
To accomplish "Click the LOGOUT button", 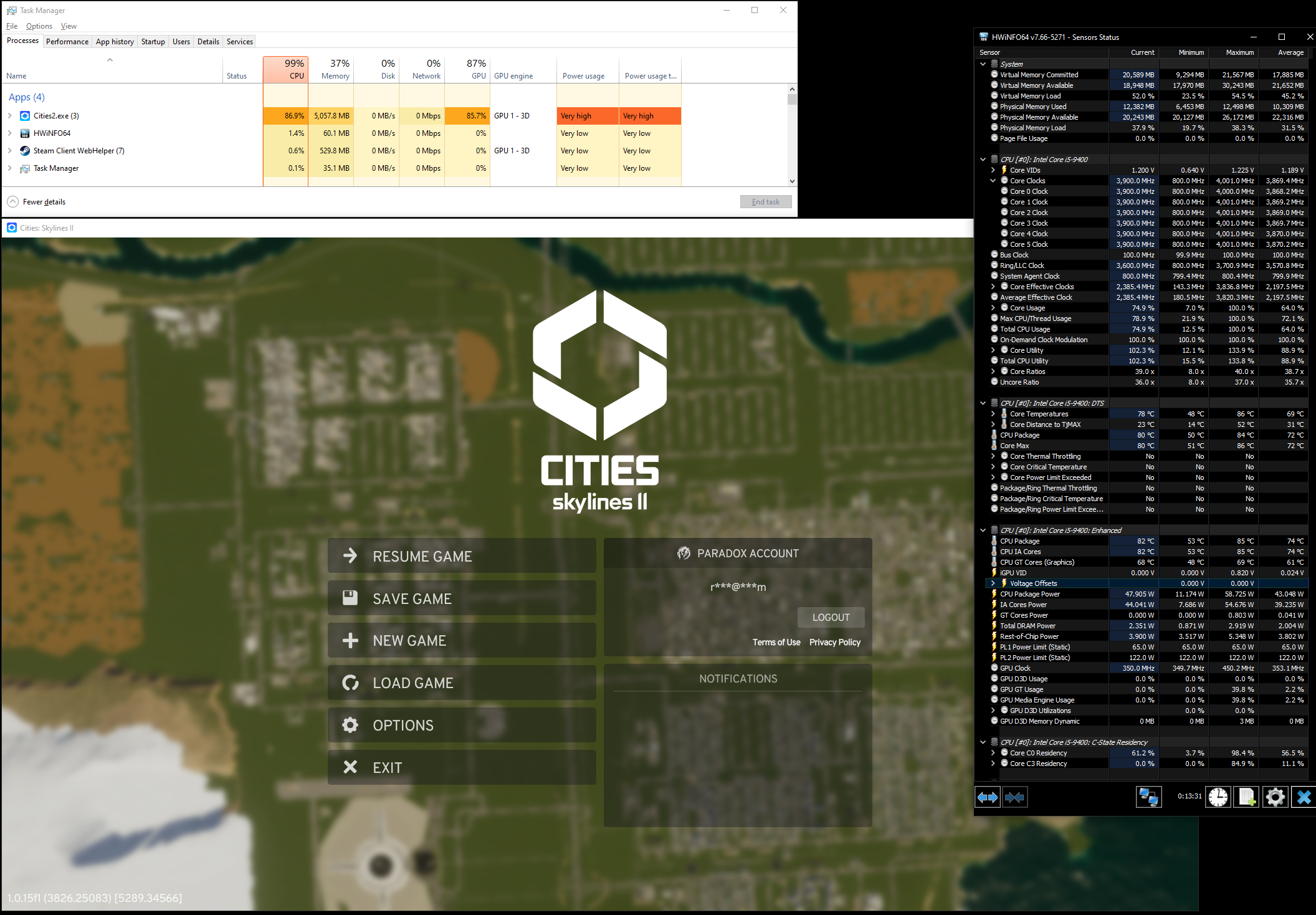I will click(x=831, y=617).
